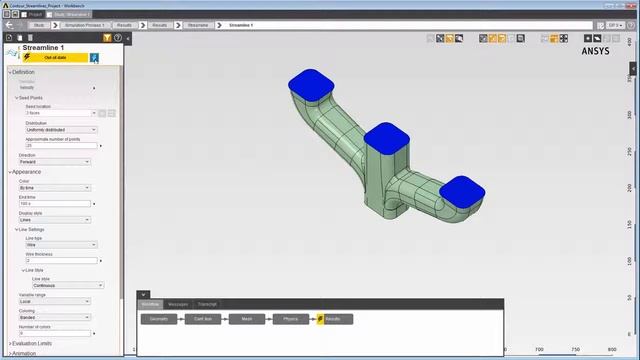Screen dimensions: 640x360
Task: Click the help icon at top-right of navigation bar
Action: pos(631,25)
